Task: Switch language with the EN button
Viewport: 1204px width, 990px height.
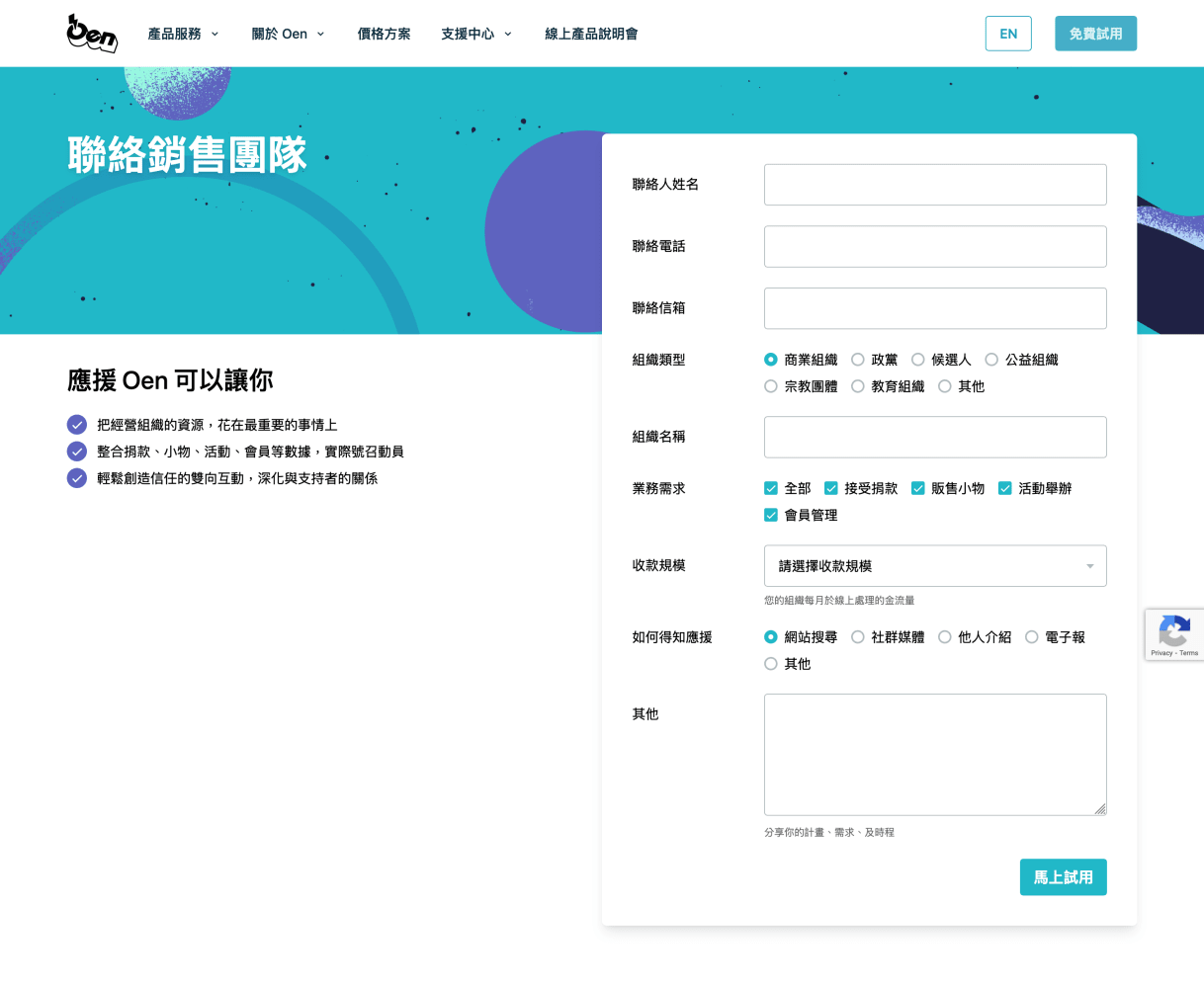Action: [1008, 34]
